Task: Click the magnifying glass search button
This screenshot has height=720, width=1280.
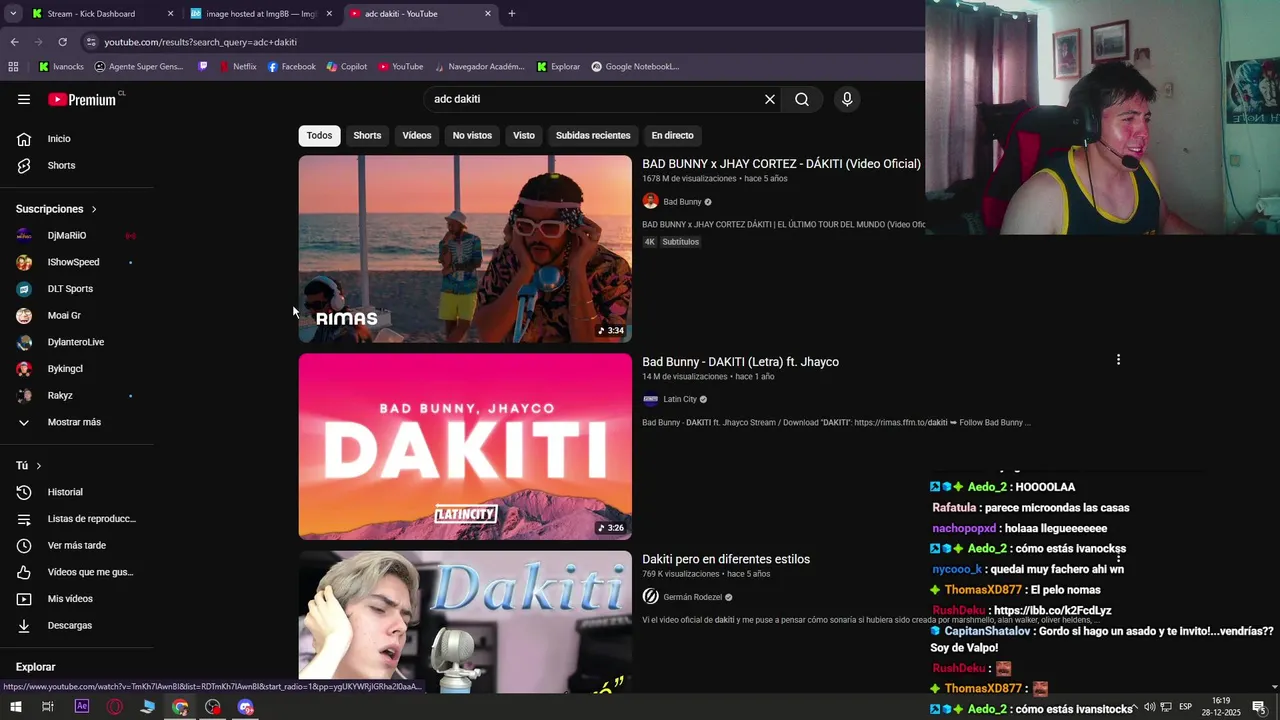Action: coord(802,99)
